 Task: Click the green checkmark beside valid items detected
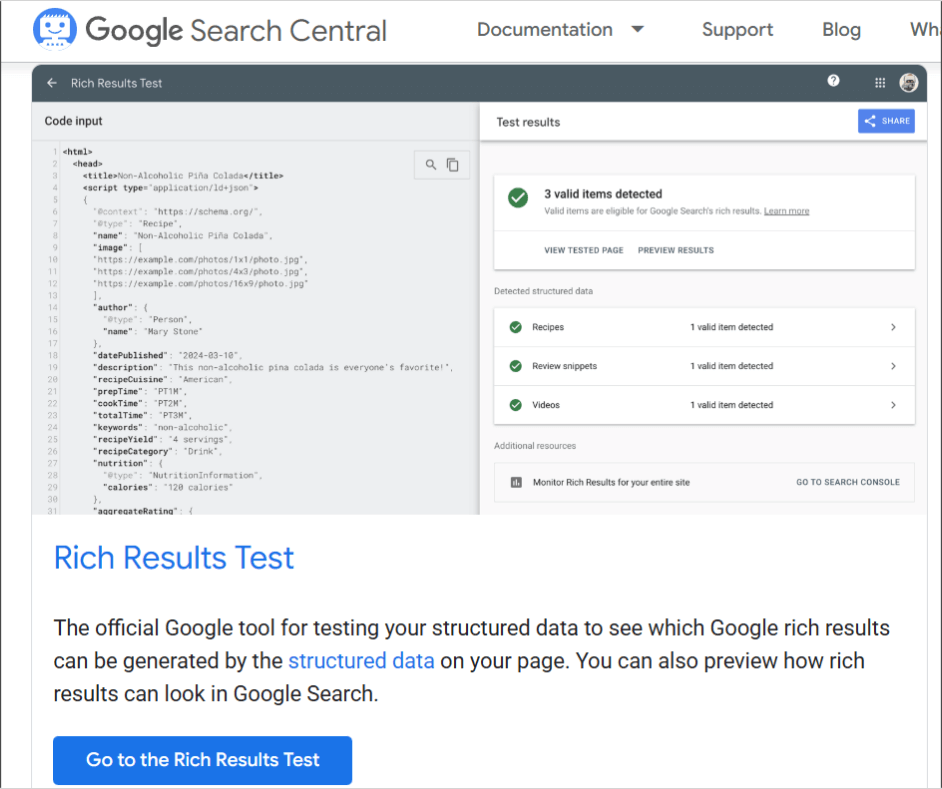pyautogui.click(x=517, y=199)
